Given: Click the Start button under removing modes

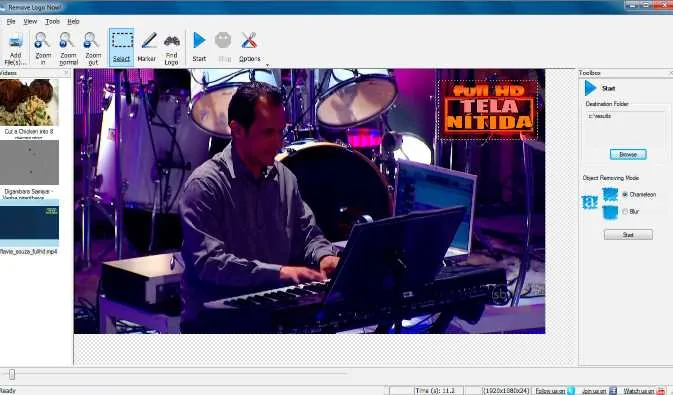Looking at the screenshot, I should tap(628, 234).
